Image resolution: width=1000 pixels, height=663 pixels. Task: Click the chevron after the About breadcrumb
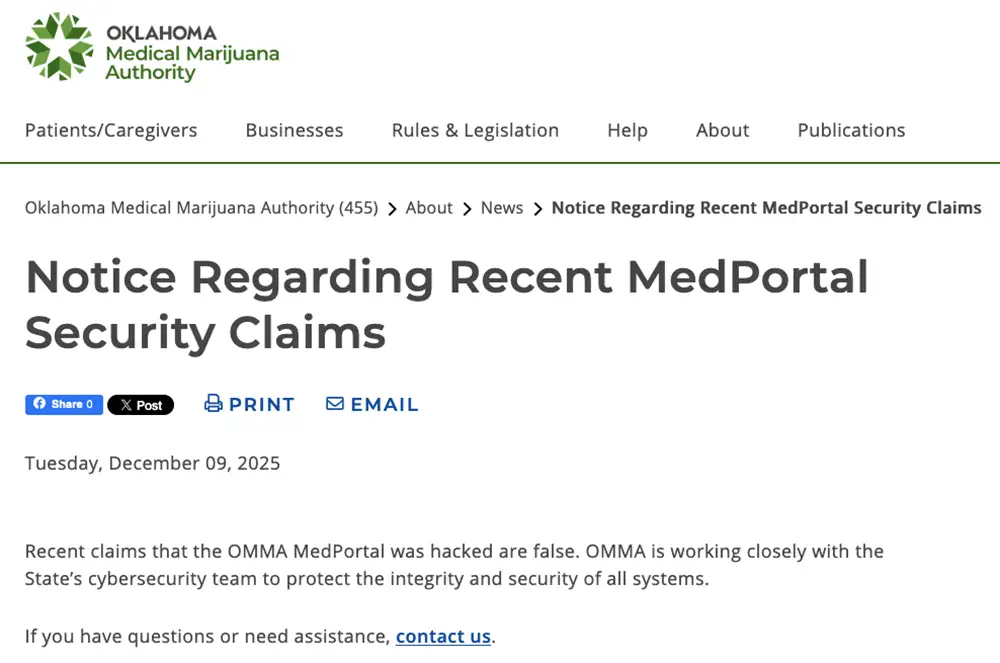[x=466, y=208]
